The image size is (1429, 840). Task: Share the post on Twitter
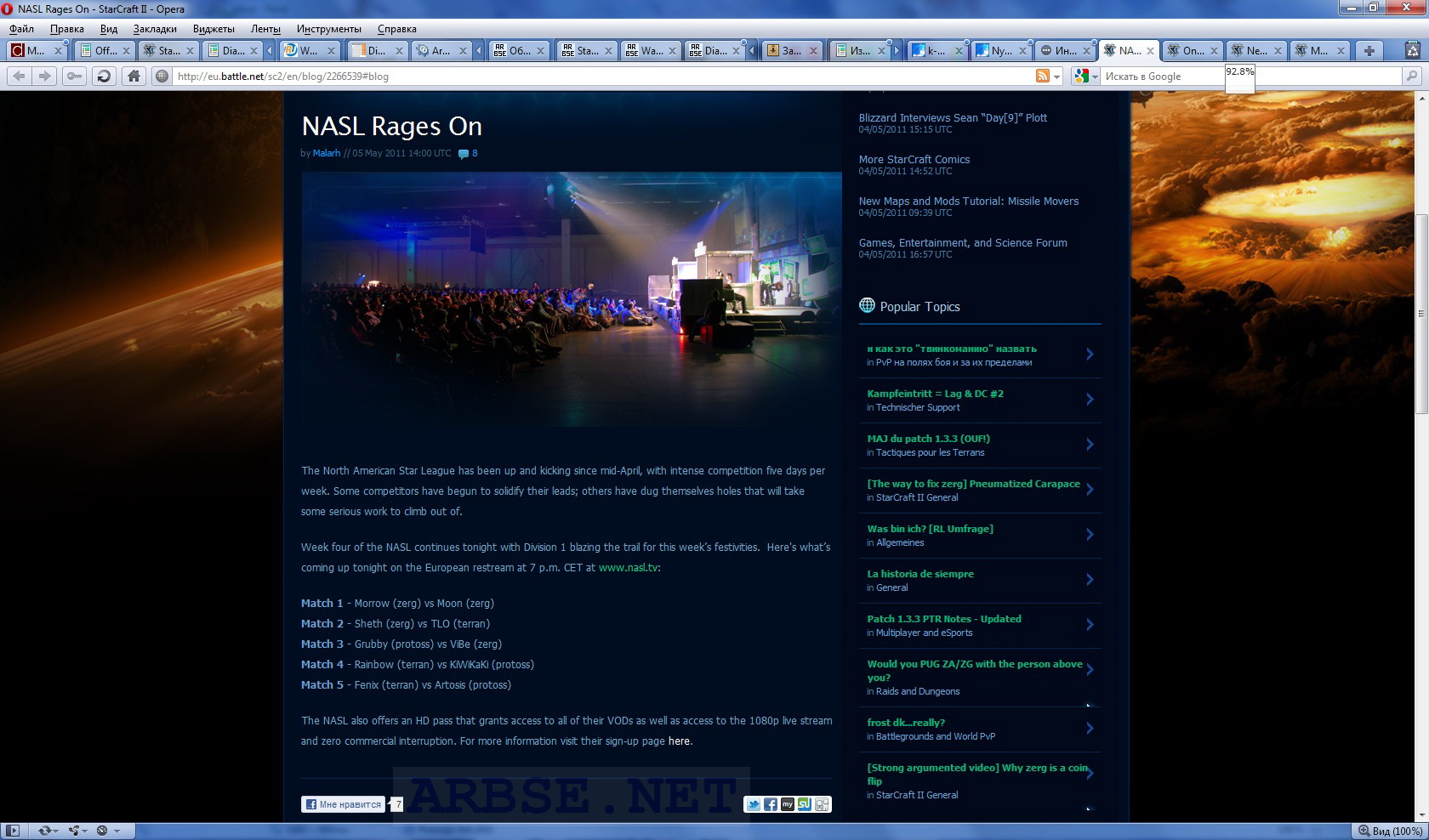(x=753, y=804)
